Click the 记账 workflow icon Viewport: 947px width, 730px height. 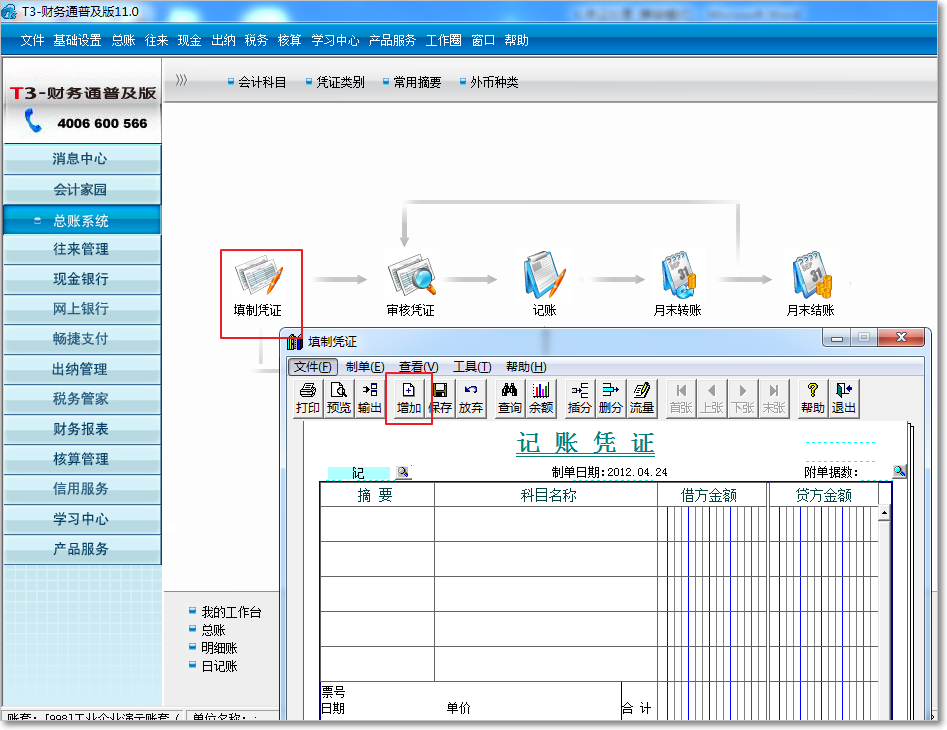(x=543, y=280)
